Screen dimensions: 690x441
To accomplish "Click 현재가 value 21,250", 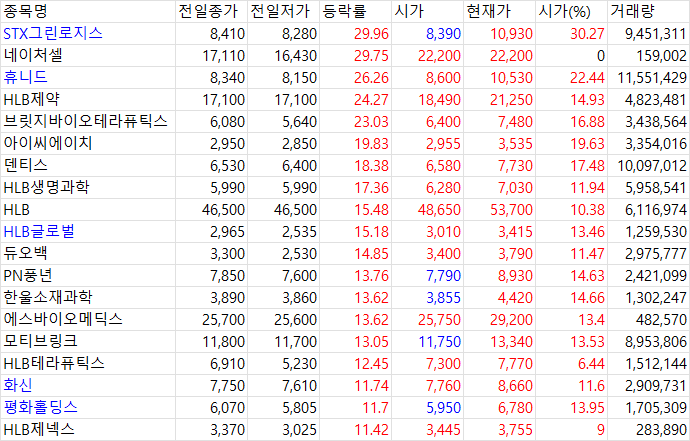I will 511,100.
